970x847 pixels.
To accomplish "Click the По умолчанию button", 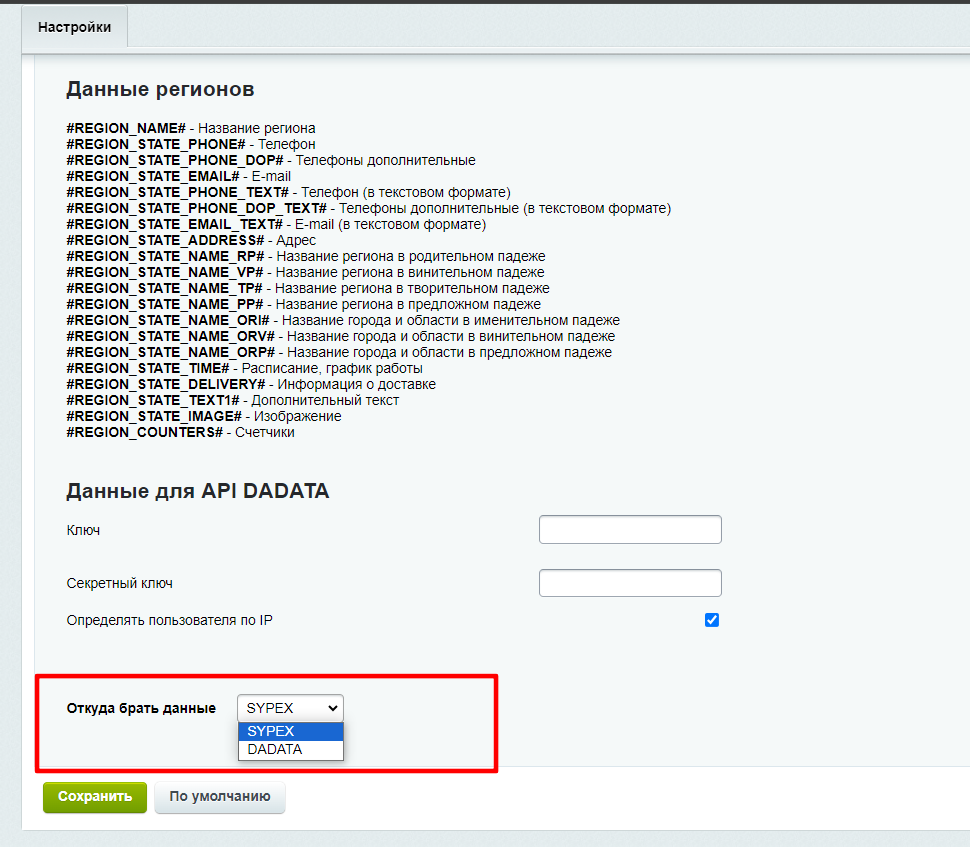I will tap(220, 797).
